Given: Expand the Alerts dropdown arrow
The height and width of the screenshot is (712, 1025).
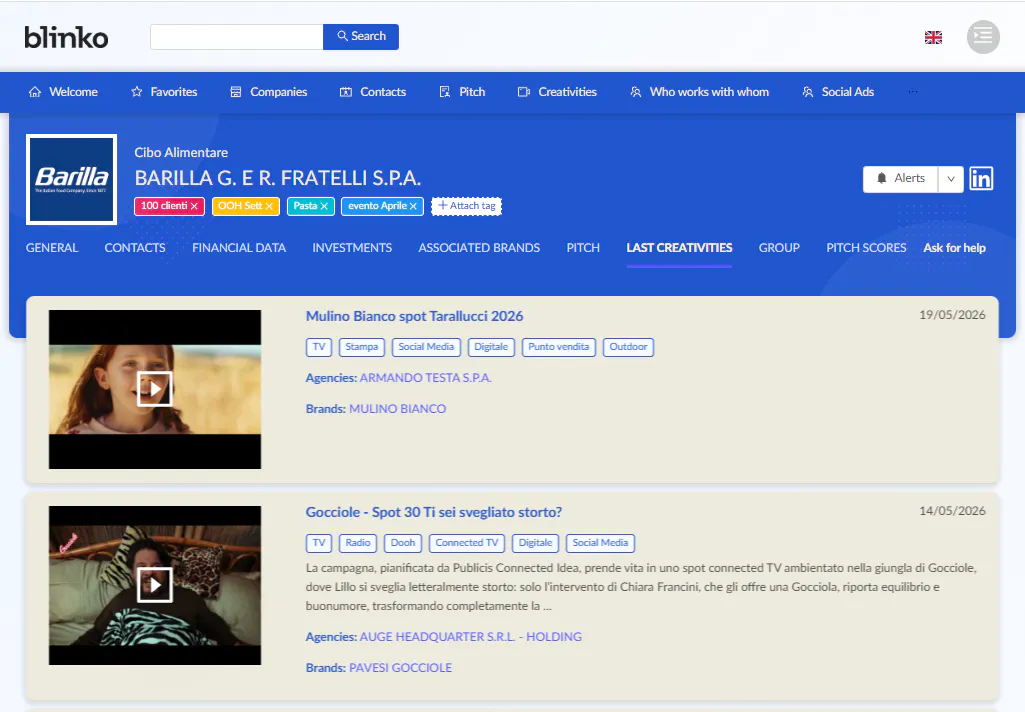Looking at the screenshot, I should [951, 178].
